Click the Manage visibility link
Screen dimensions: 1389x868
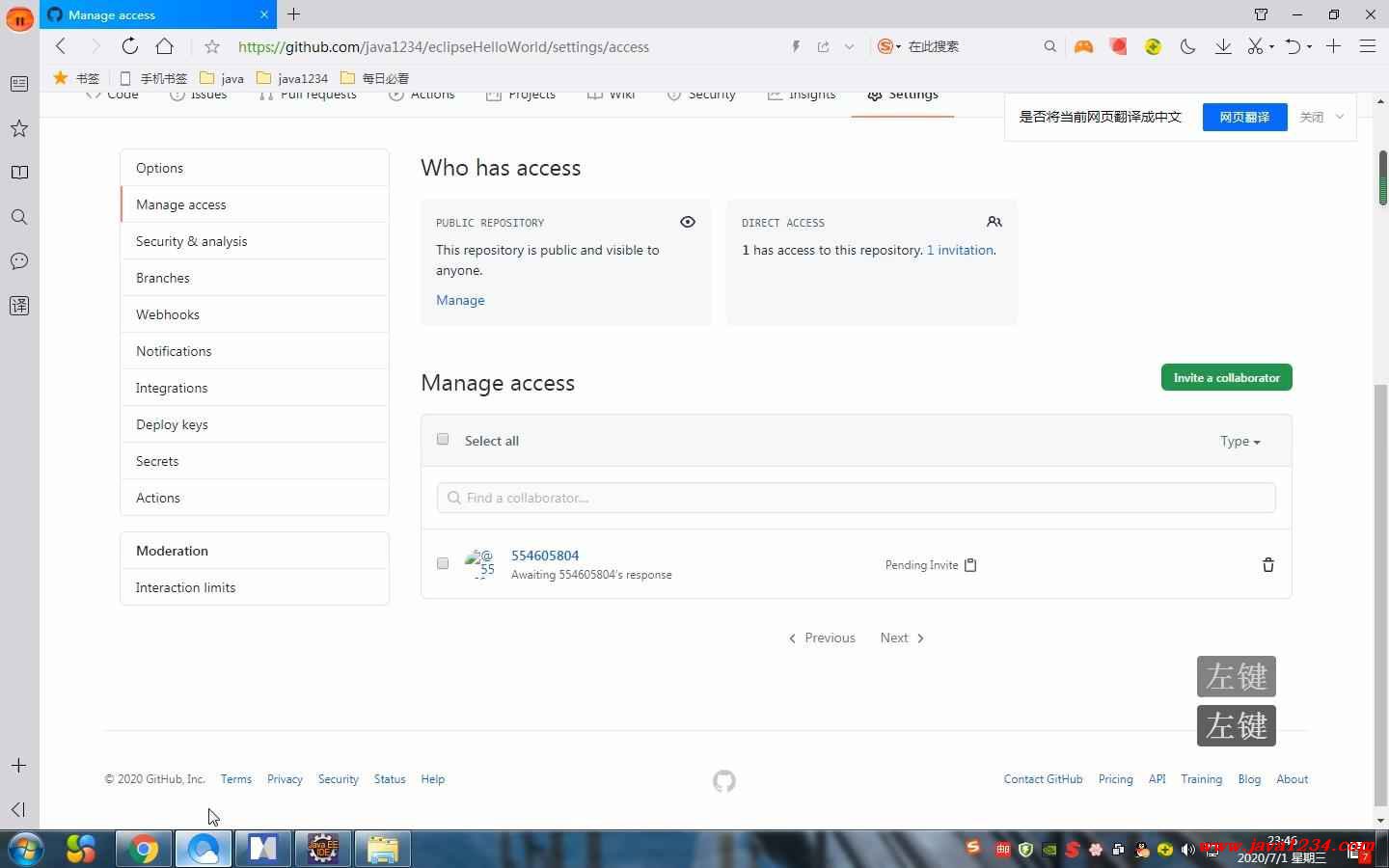click(x=460, y=300)
